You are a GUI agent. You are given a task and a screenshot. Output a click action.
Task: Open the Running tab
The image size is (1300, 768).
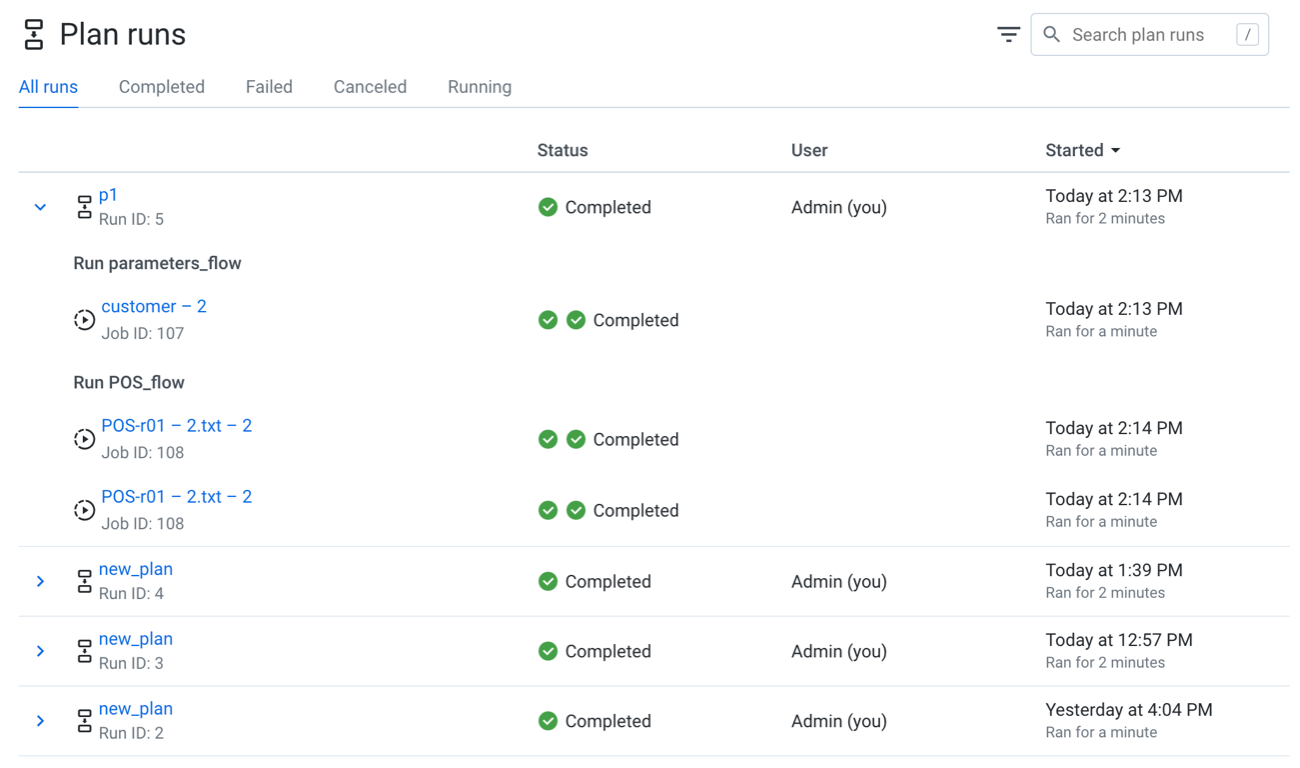[x=480, y=87]
